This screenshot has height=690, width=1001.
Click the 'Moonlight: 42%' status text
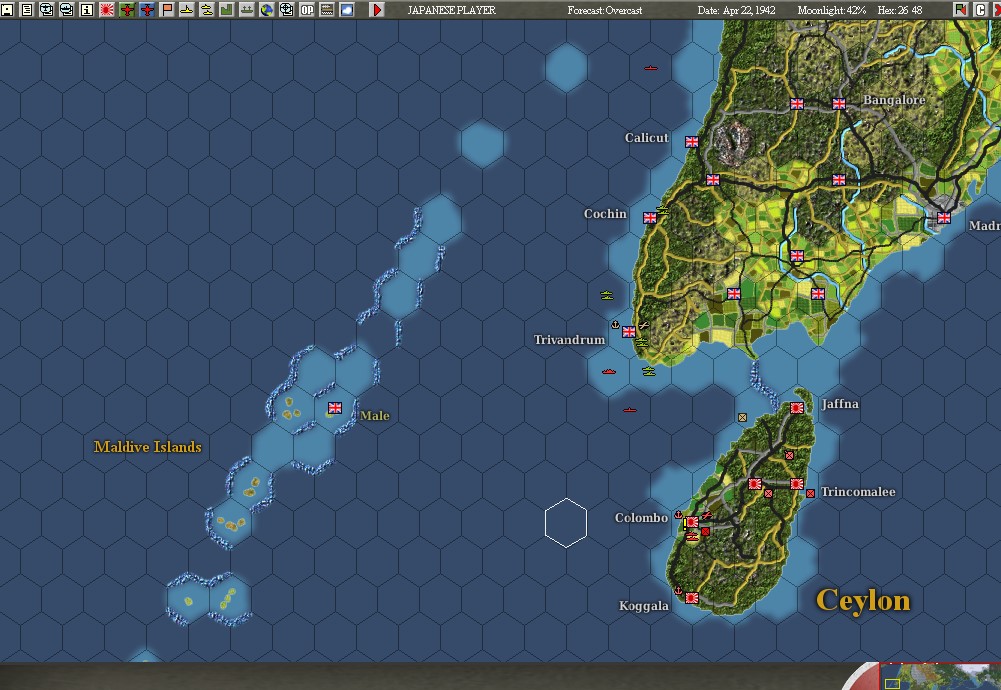pyautogui.click(x=832, y=10)
